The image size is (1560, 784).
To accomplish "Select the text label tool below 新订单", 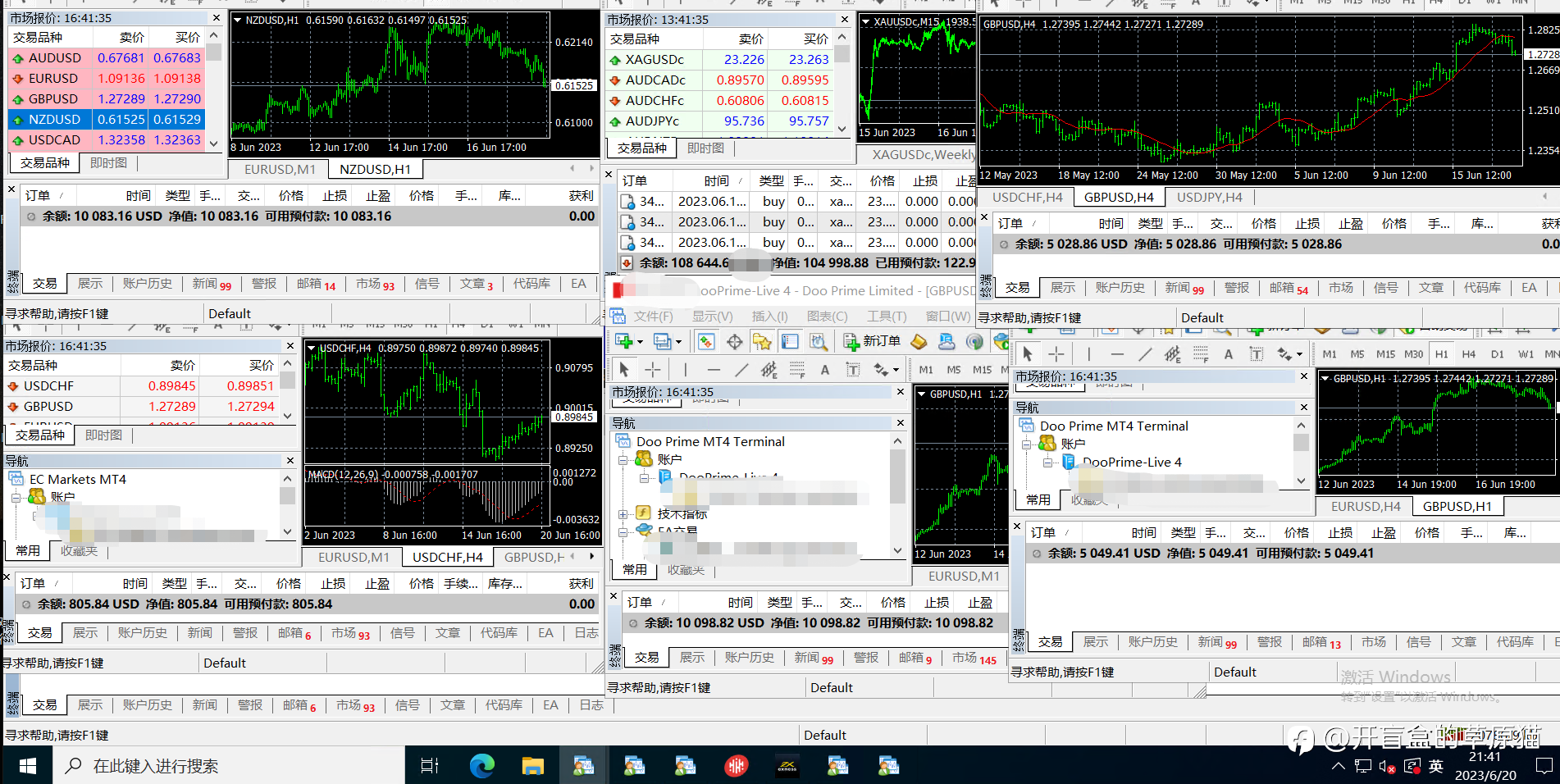I will [853, 370].
